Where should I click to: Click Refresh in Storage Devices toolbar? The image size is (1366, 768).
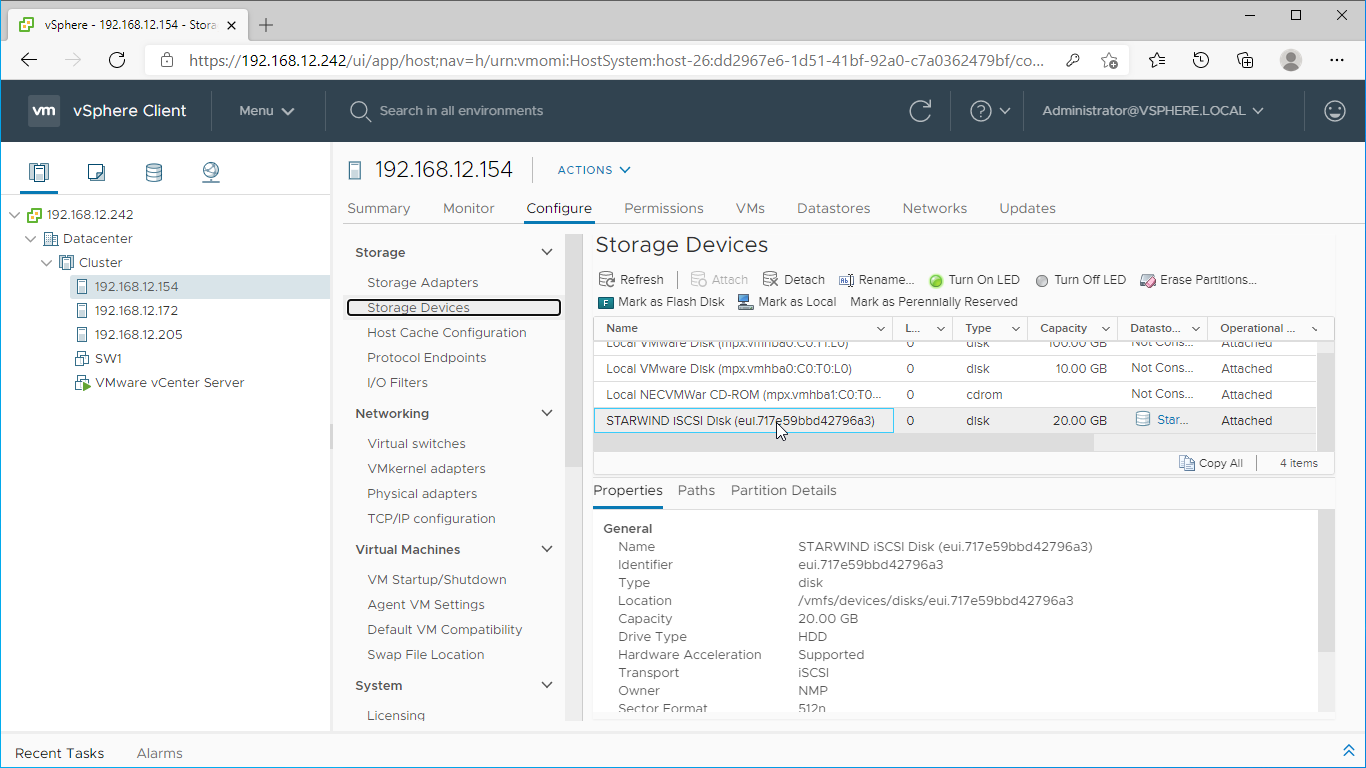click(631, 280)
